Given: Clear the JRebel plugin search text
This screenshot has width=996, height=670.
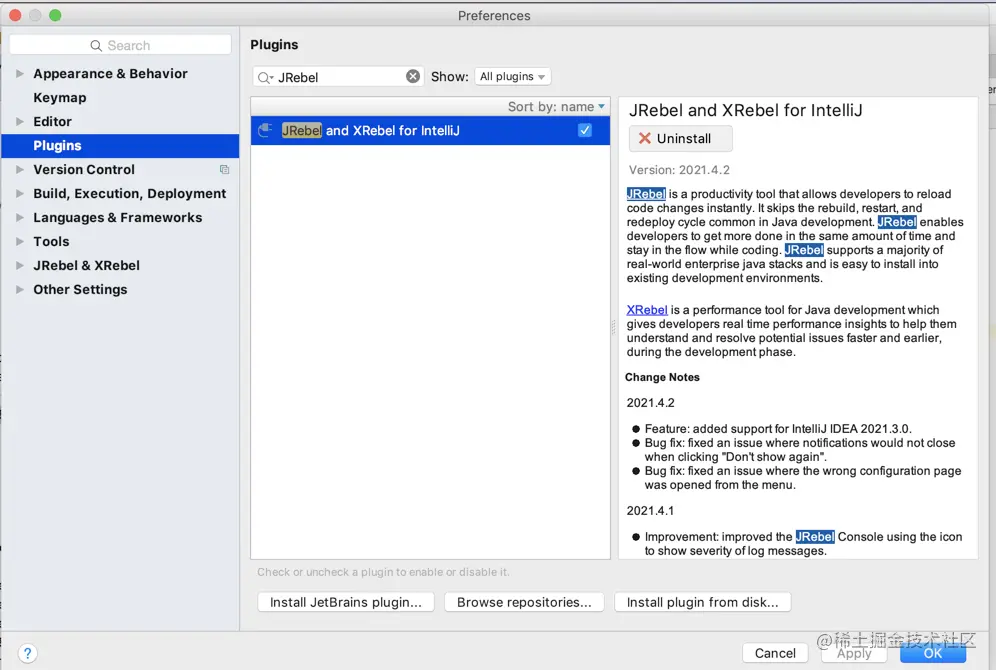Looking at the screenshot, I should pos(413,76).
